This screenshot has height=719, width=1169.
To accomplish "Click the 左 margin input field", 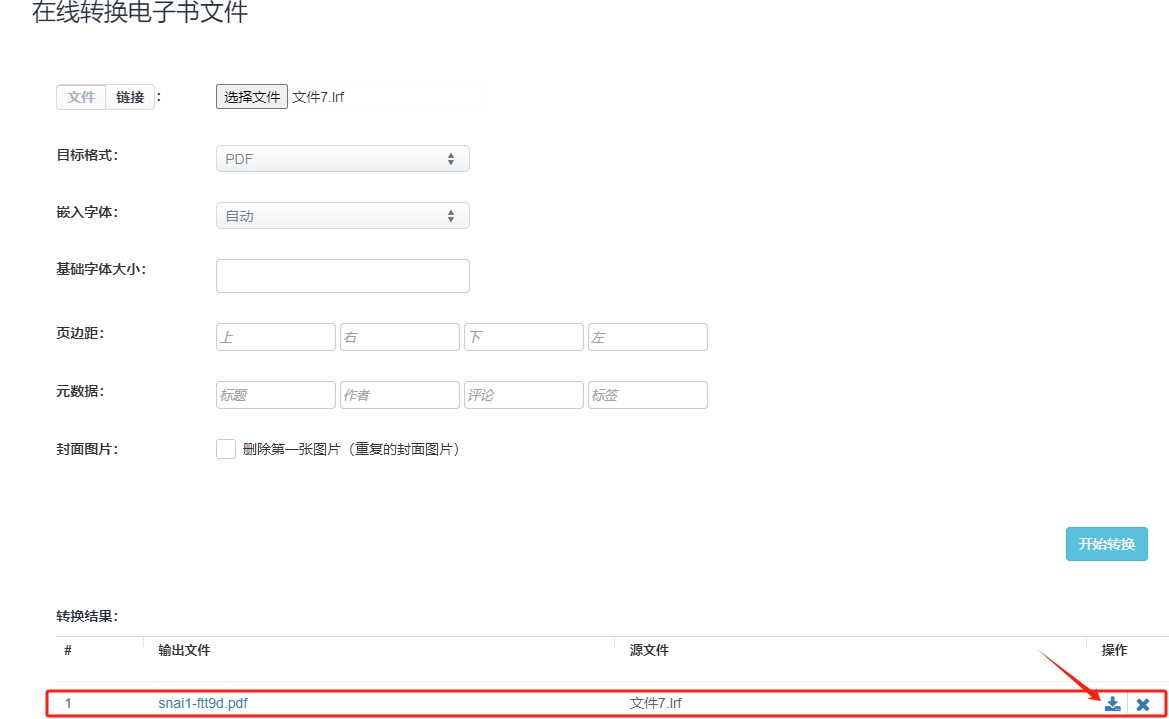I will [648, 337].
